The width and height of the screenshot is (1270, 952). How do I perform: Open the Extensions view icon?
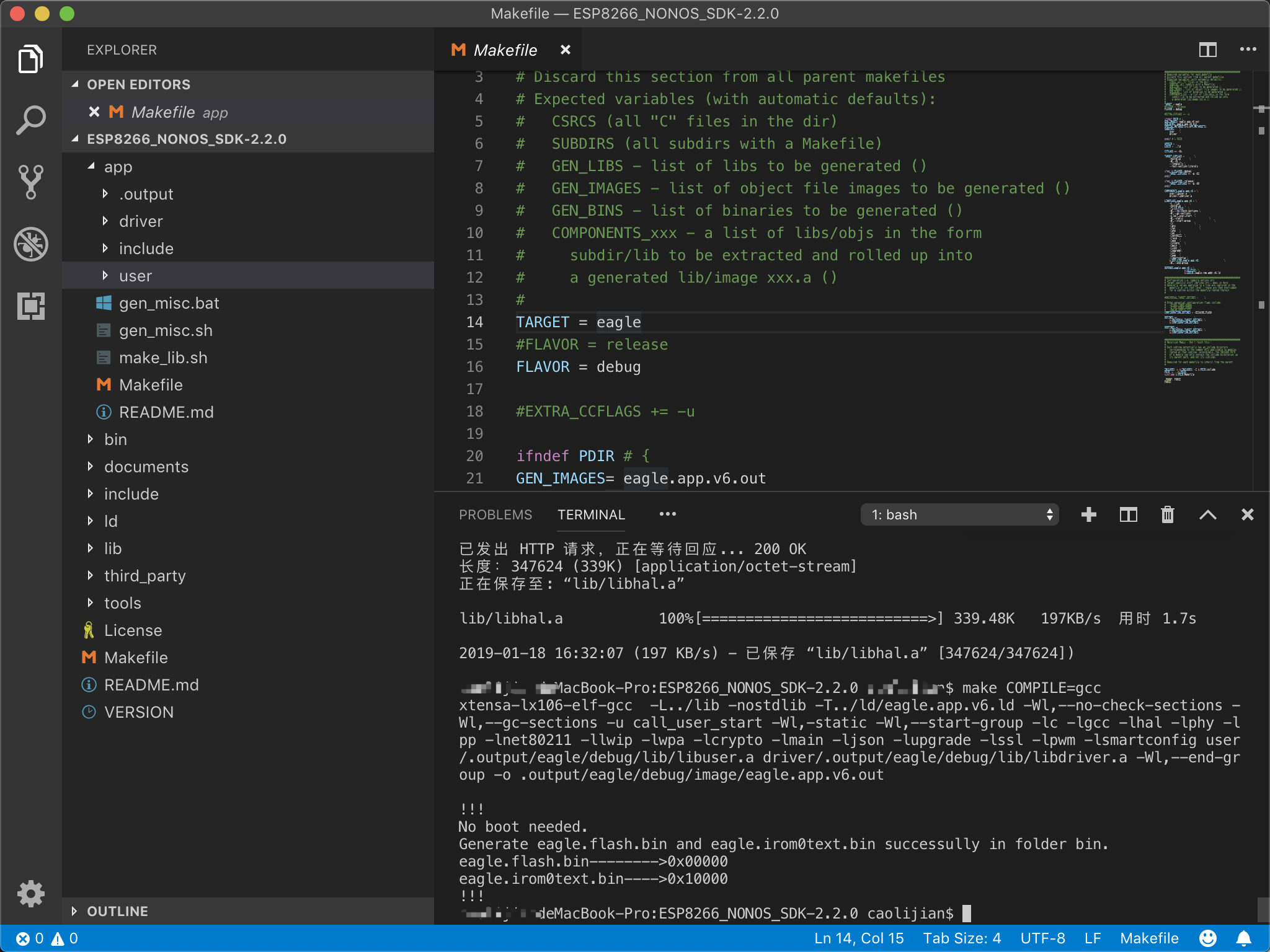(x=30, y=306)
